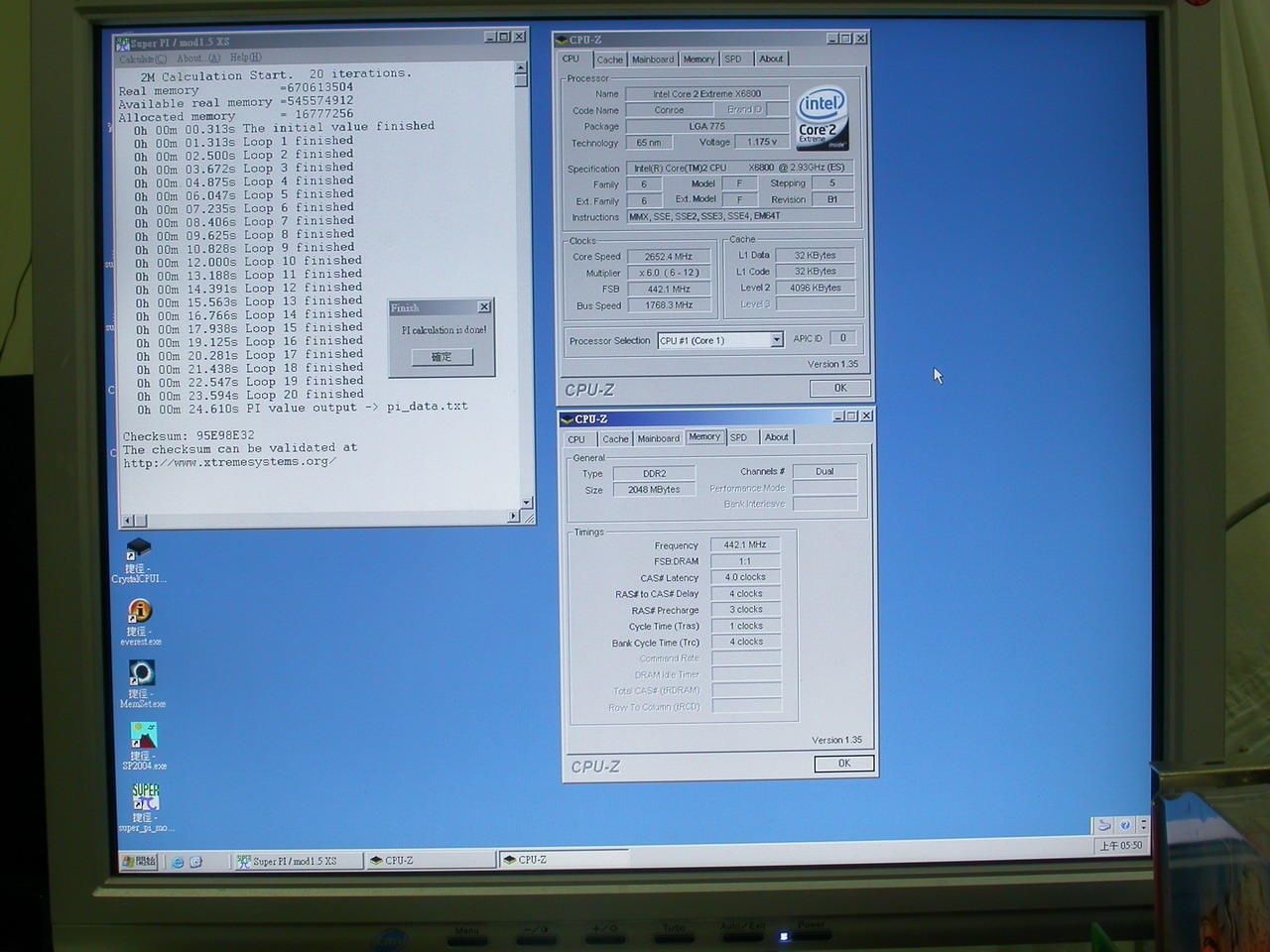Click the second quick launch icon
1270x952 pixels.
(x=195, y=862)
